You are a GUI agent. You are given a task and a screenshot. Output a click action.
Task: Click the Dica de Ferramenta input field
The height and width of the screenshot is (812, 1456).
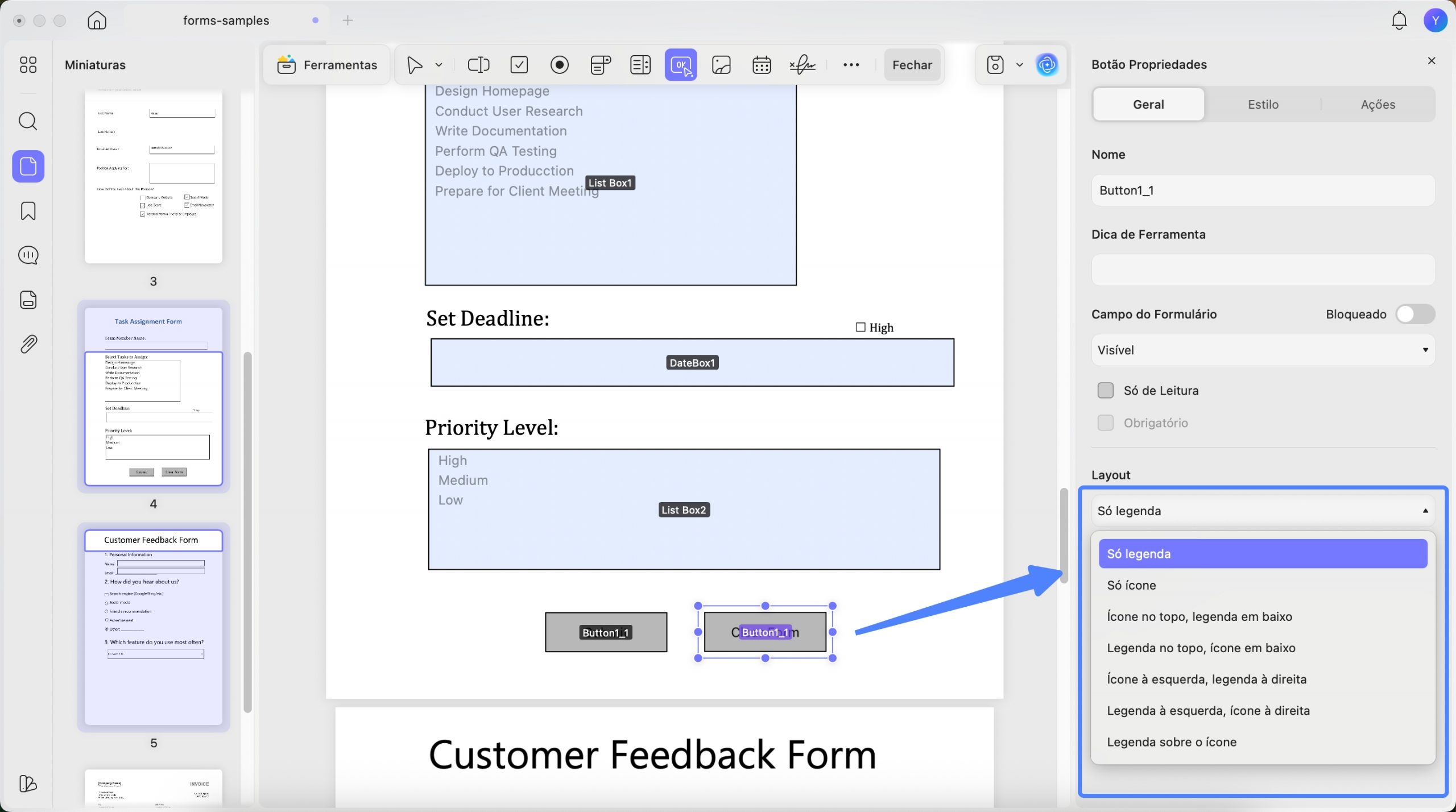(x=1263, y=270)
